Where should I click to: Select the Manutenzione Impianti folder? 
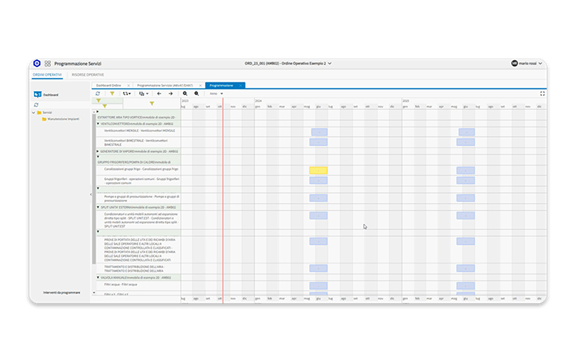[x=61, y=119]
